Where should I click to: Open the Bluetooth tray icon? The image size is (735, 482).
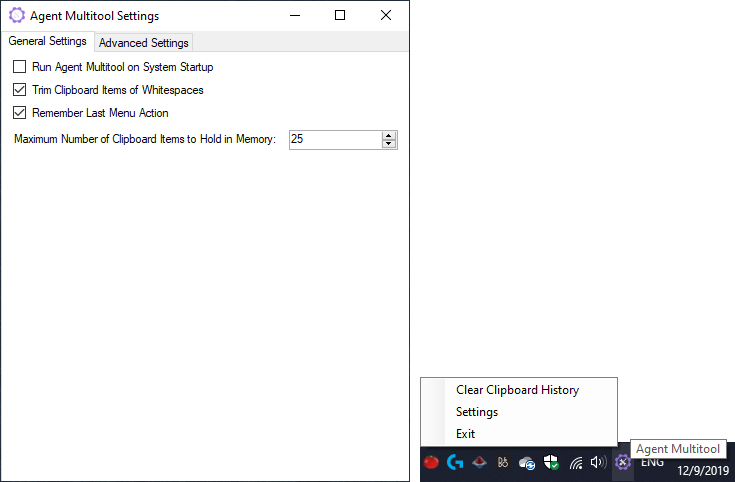(x=503, y=463)
